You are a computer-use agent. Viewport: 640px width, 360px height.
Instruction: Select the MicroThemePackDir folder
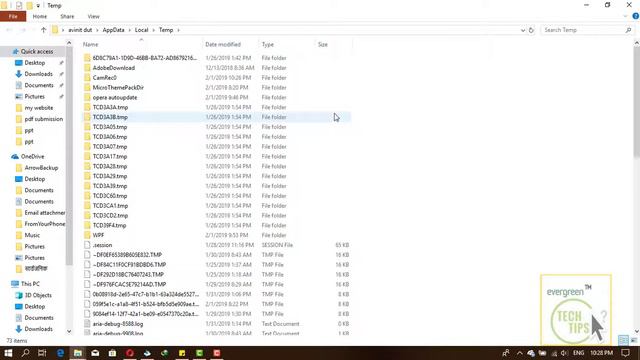[x=118, y=87]
